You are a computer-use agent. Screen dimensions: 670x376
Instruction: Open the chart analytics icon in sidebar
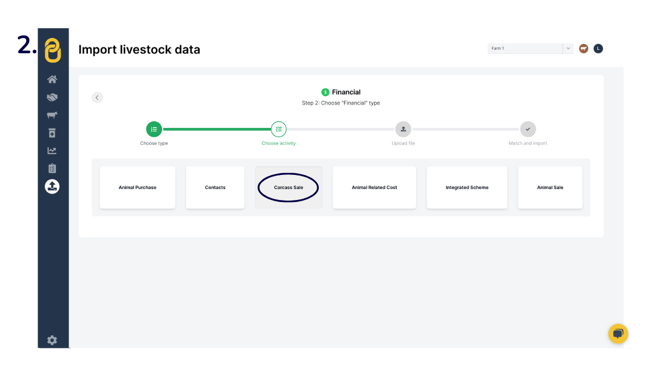tap(52, 150)
